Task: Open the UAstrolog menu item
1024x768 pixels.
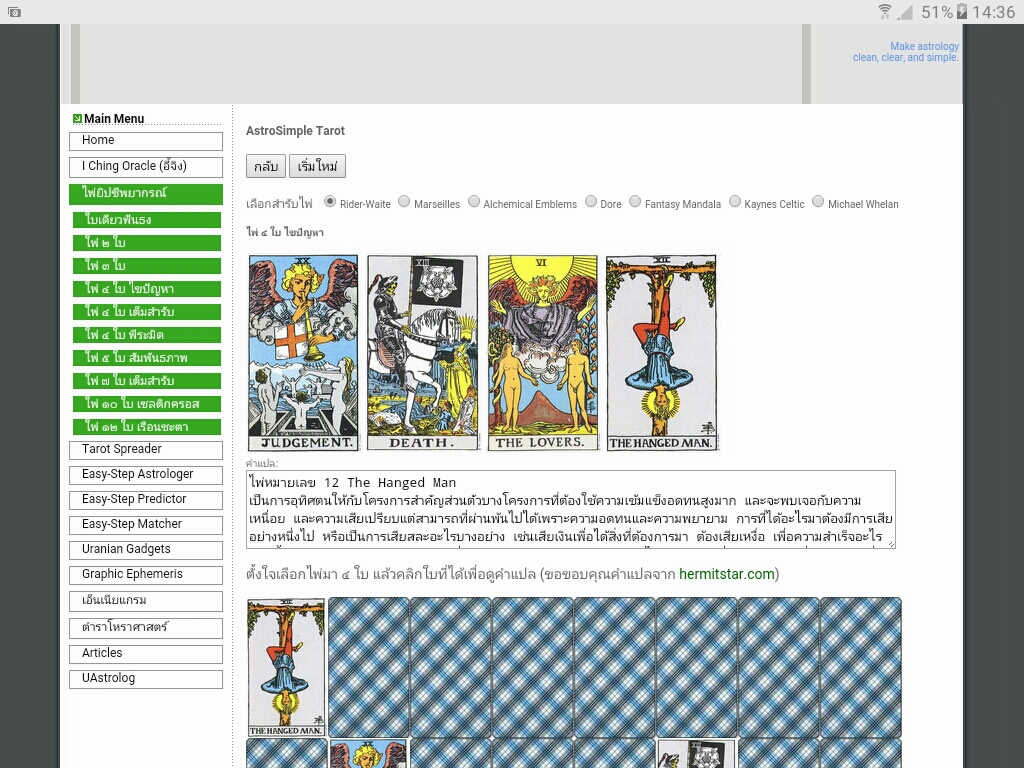Action: [x=146, y=679]
